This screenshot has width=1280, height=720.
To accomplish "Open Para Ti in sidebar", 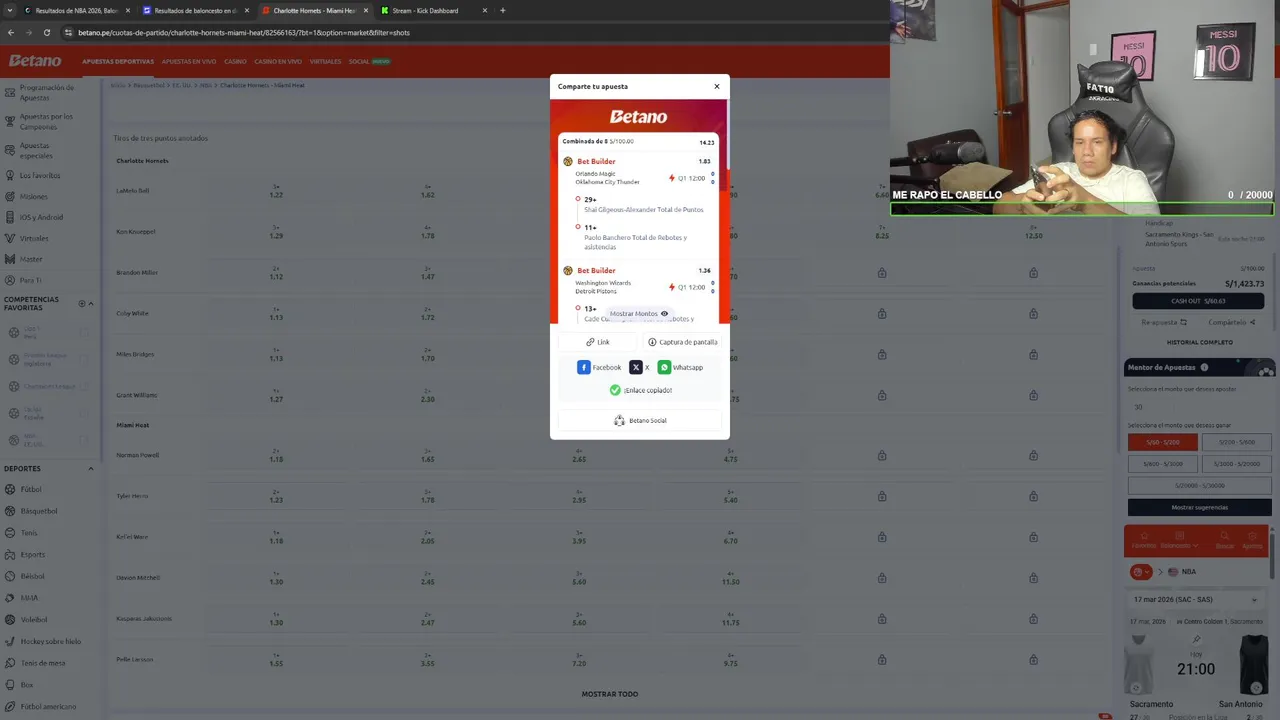I will pos(31,280).
